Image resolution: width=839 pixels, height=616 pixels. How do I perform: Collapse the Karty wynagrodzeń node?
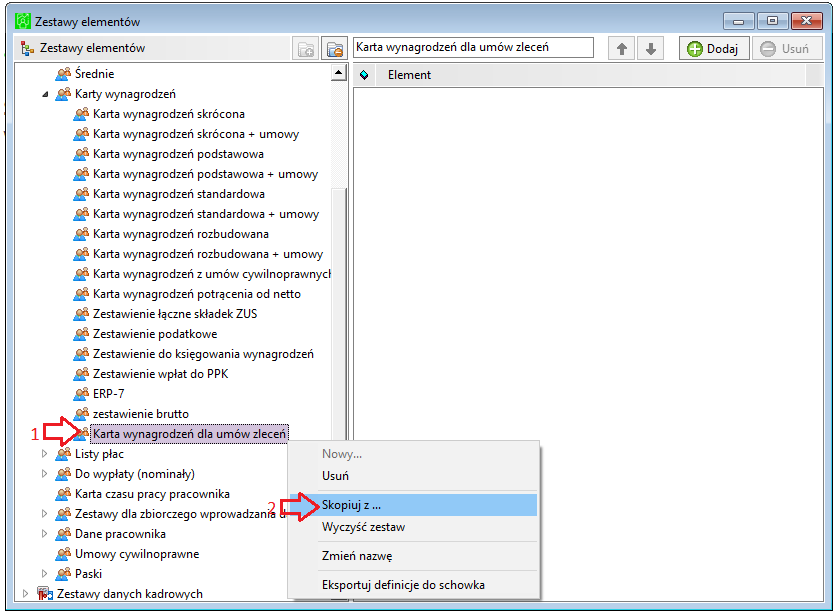tap(45, 94)
